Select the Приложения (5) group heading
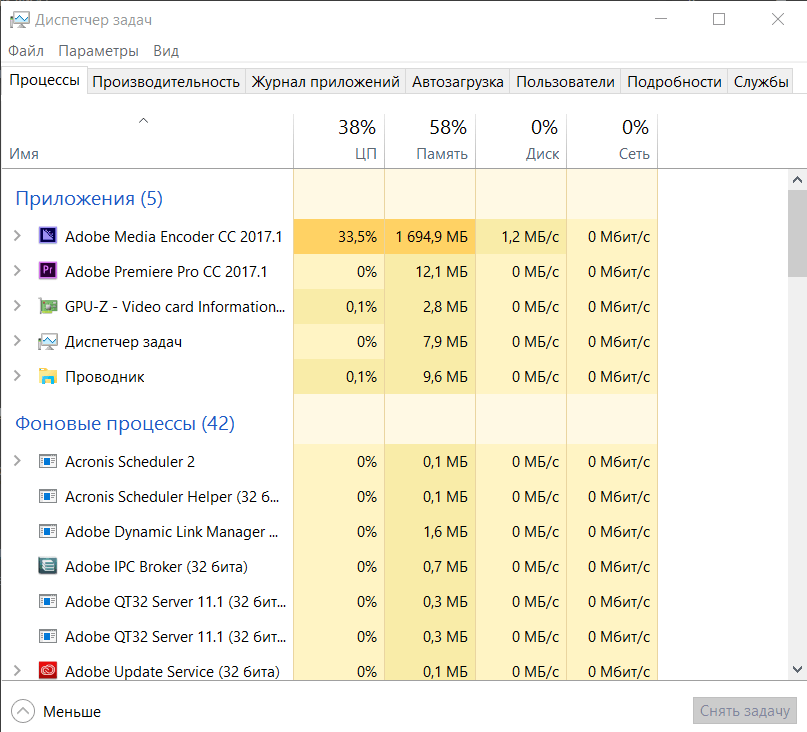807x732 pixels. pos(89,198)
